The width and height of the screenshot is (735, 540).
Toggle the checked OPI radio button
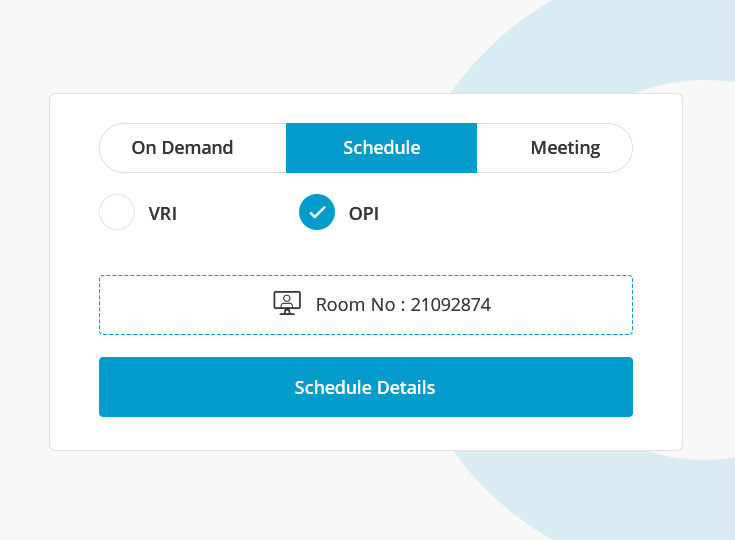[x=317, y=213]
